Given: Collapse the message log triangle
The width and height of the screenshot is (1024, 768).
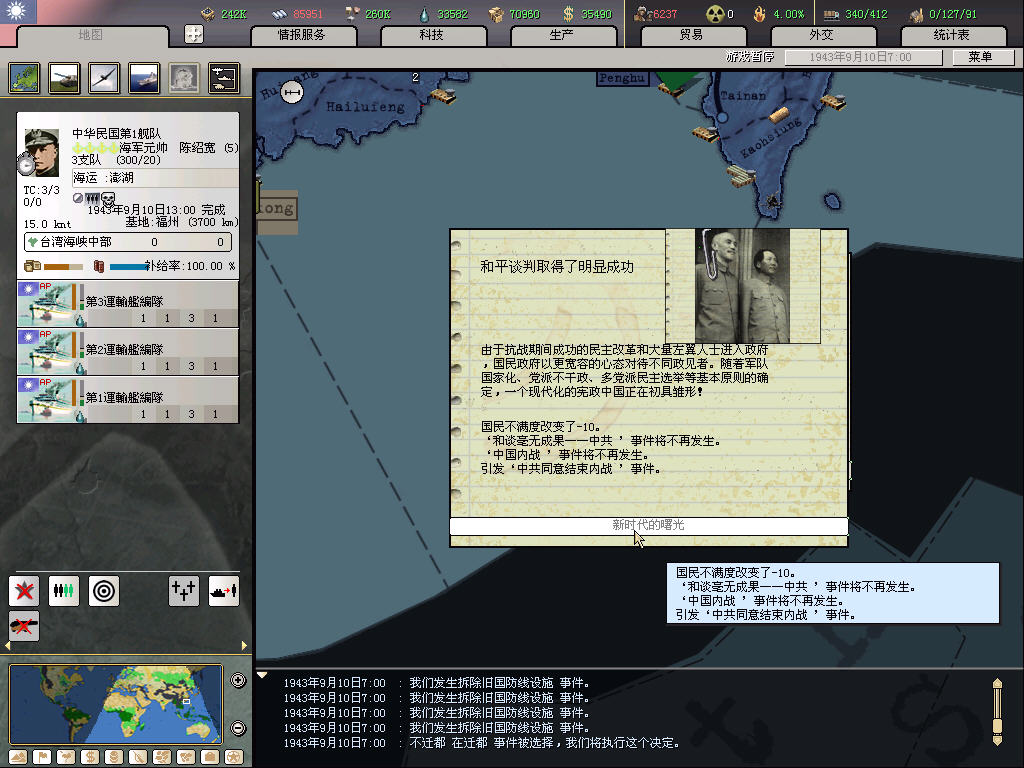Looking at the screenshot, I should tap(262, 675).
